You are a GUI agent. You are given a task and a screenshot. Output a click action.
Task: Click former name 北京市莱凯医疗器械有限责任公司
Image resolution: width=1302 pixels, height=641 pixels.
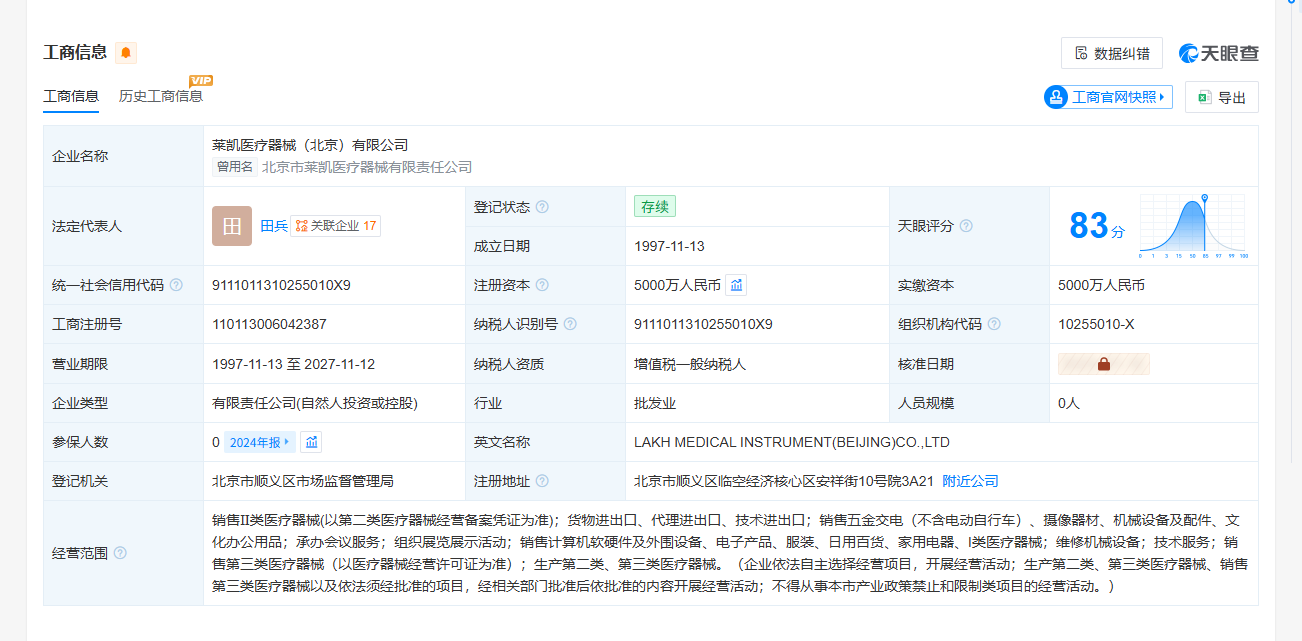click(367, 167)
